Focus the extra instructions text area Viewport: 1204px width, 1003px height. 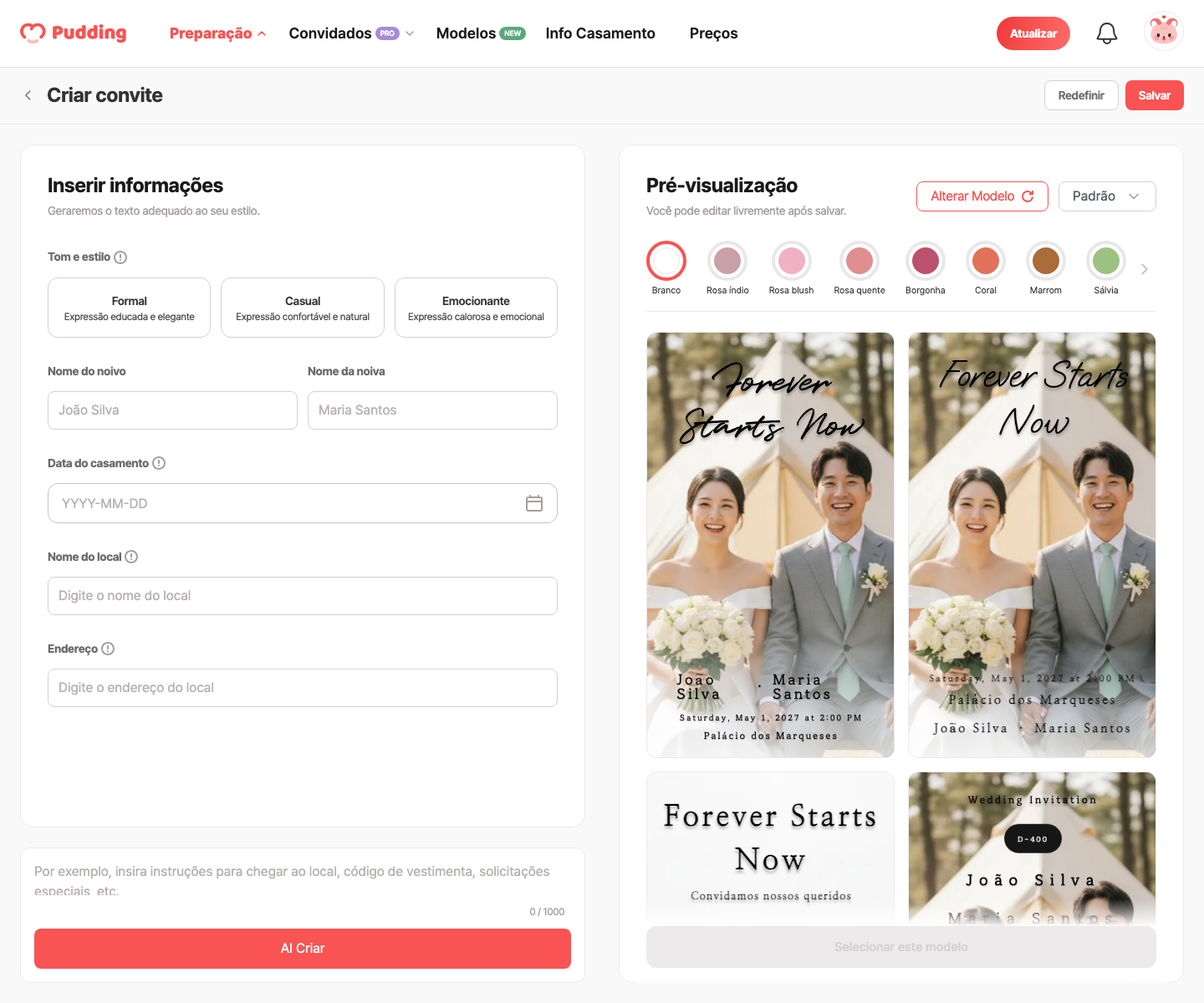pyautogui.click(x=303, y=879)
